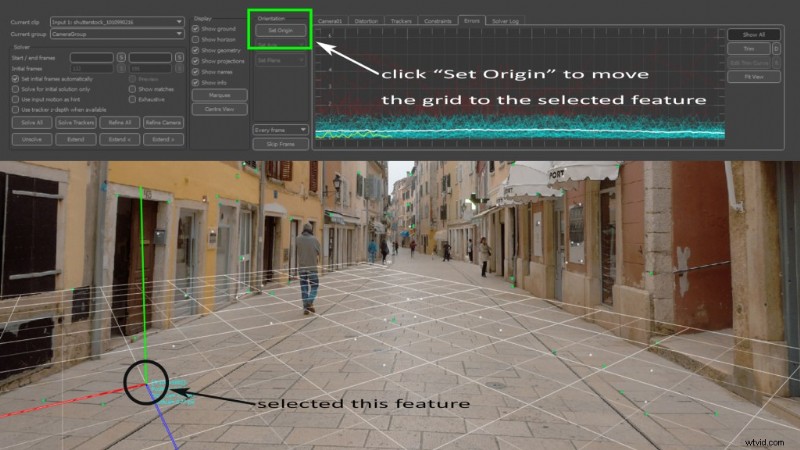Click the Trim button
The image size is (800, 450).
click(748, 48)
